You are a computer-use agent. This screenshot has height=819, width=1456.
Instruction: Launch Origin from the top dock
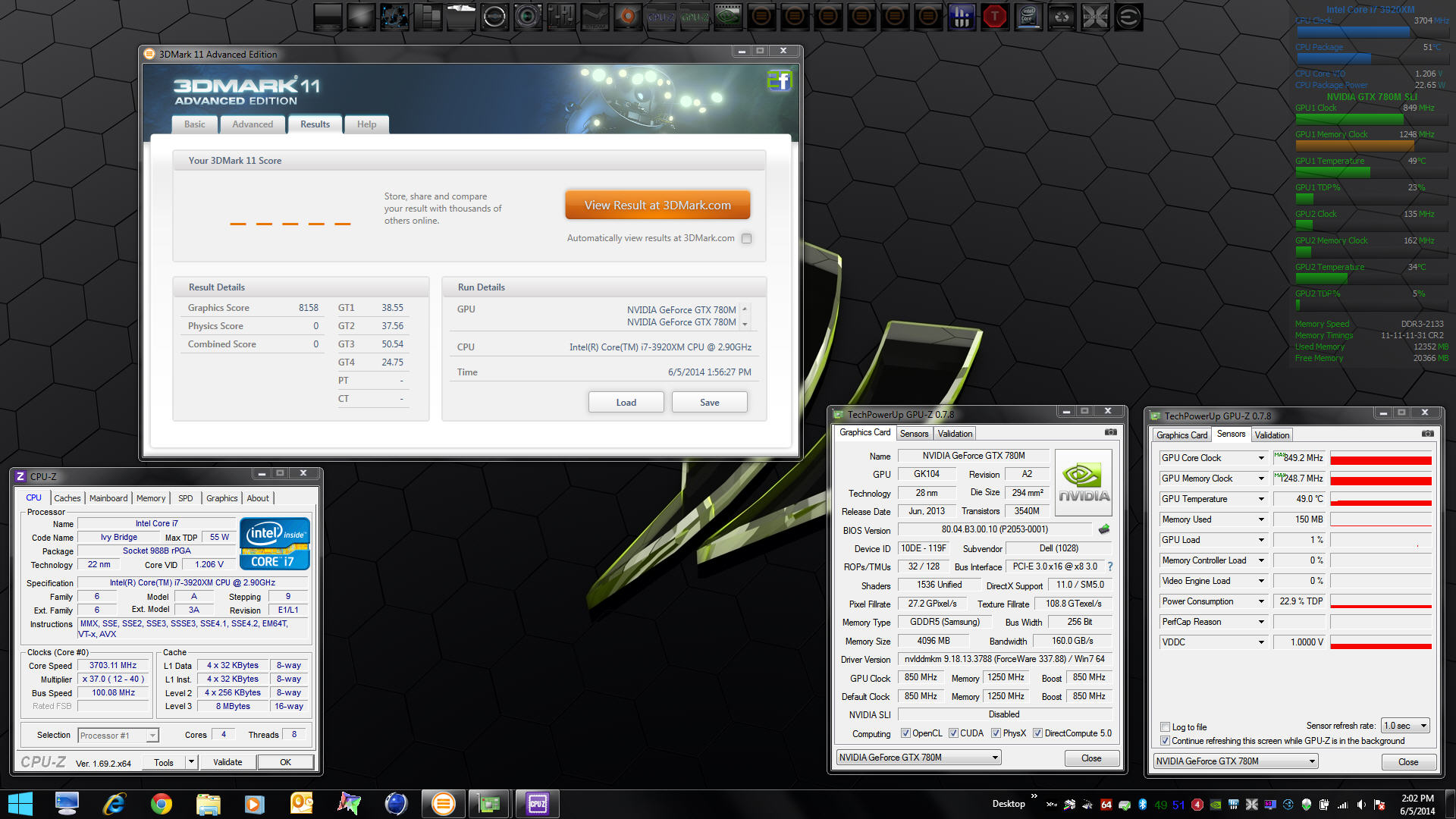click(x=627, y=17)
